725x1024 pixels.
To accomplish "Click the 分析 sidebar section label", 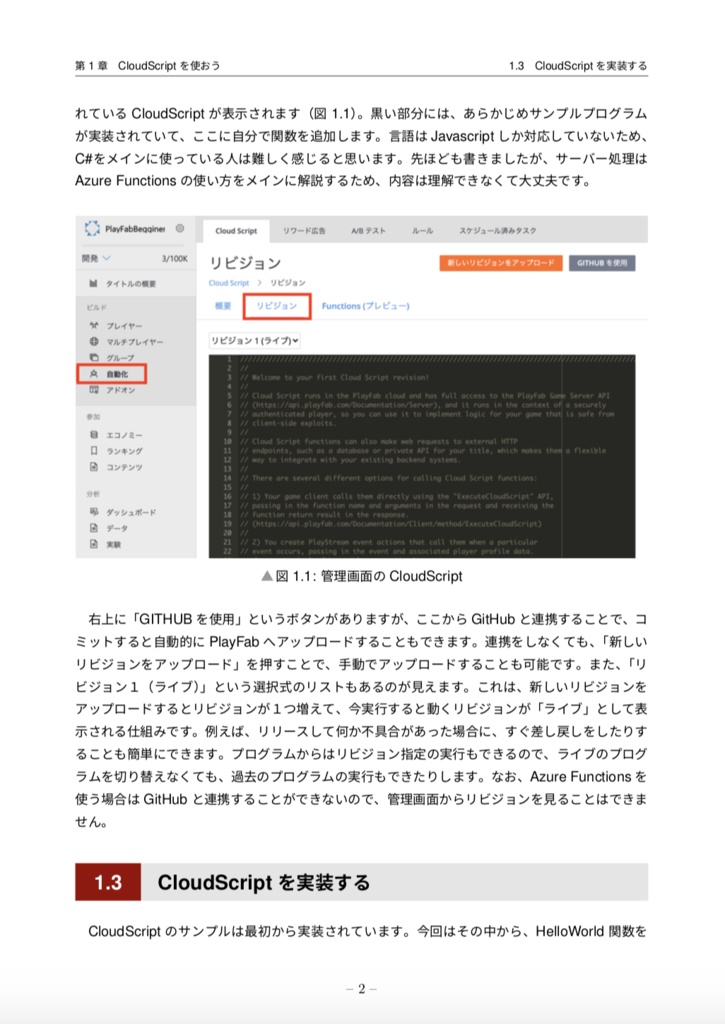I will 93,494.
